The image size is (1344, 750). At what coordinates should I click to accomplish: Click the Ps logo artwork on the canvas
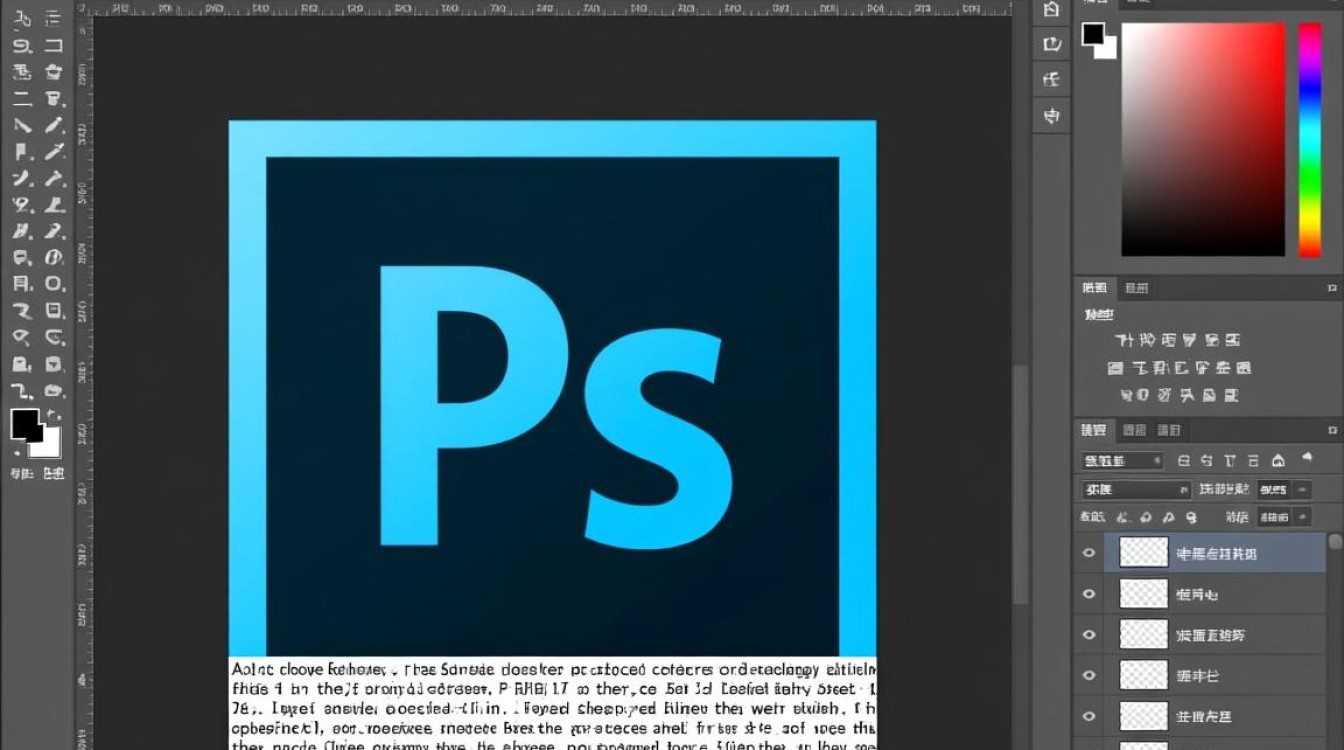click(552, 388)
